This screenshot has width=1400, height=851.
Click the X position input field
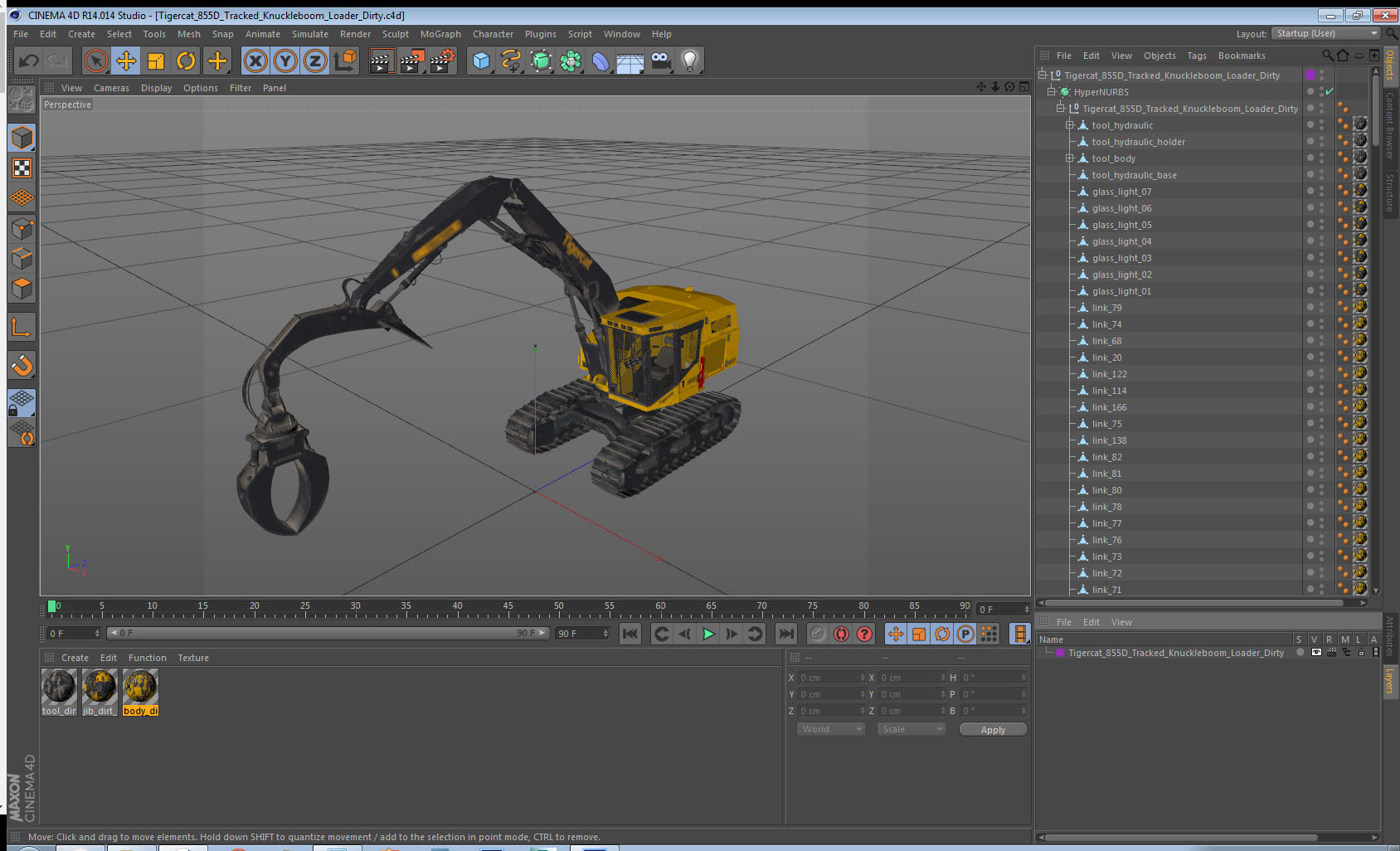pos(832,678)
